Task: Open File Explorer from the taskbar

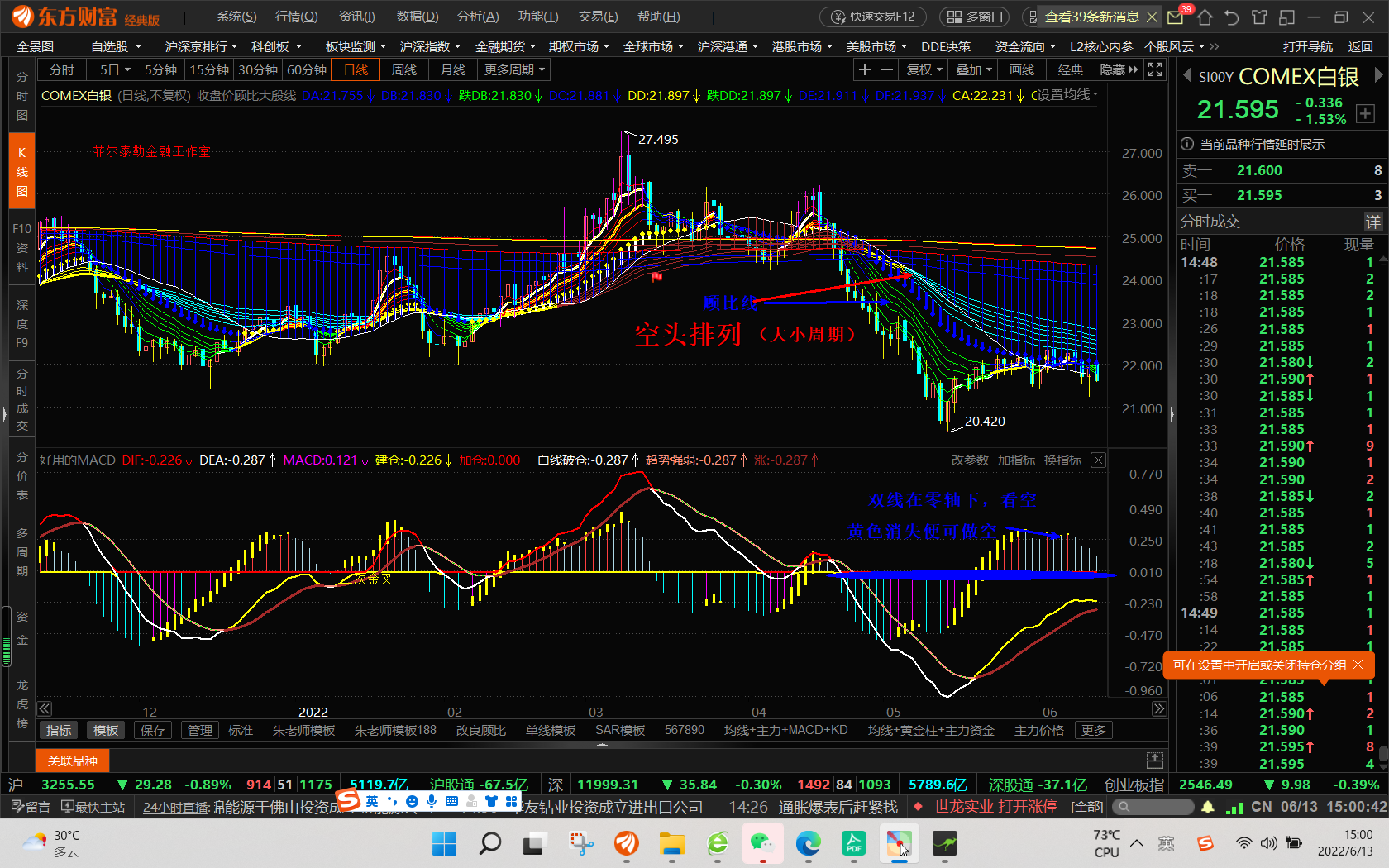Action: (x=671, y=844)
